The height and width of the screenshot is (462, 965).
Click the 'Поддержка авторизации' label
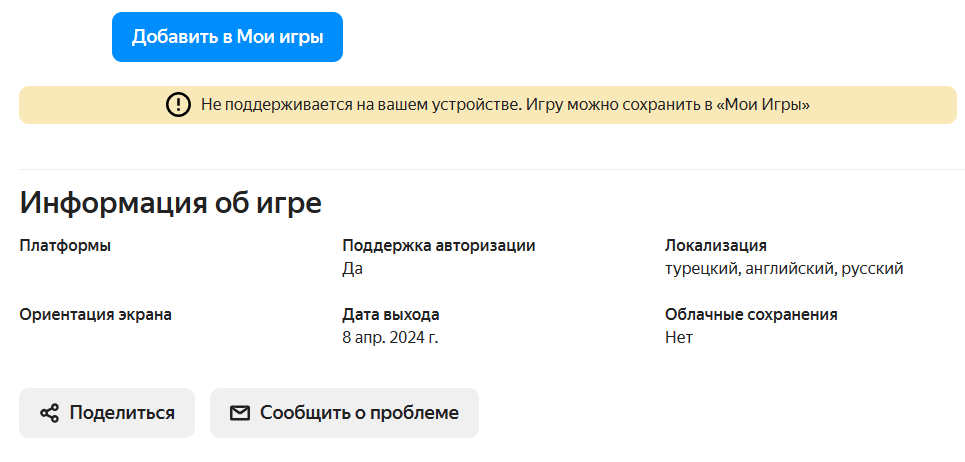pyautogui.click(x=439, y=246)
